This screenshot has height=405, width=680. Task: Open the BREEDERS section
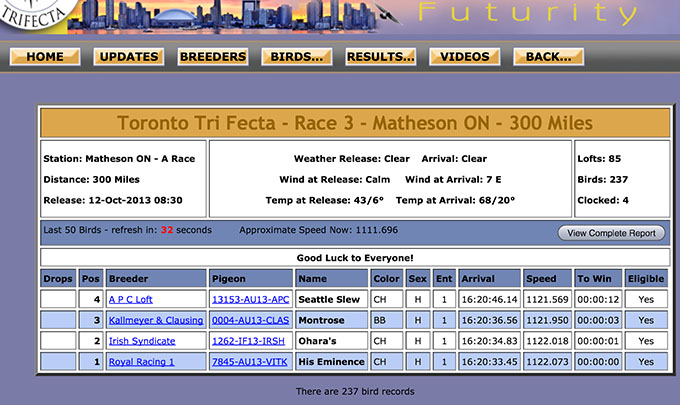213,57
